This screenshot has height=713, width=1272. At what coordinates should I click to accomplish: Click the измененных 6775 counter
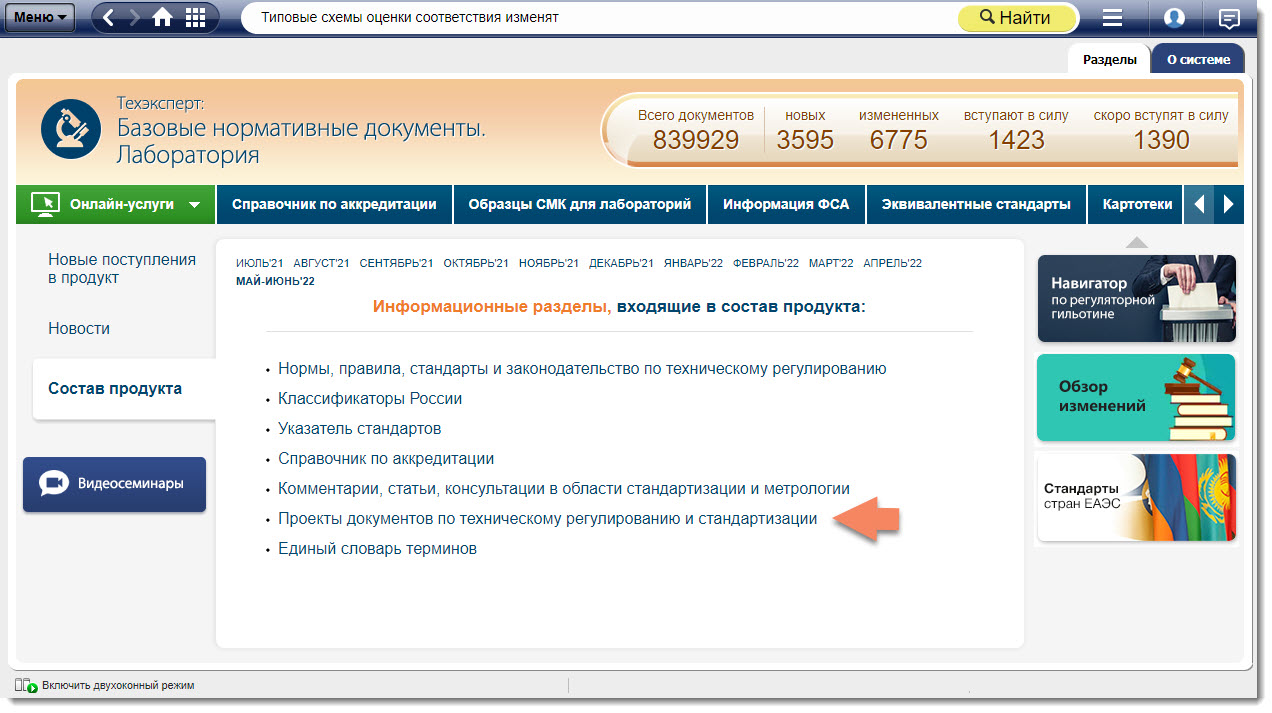tap(899, 130)
